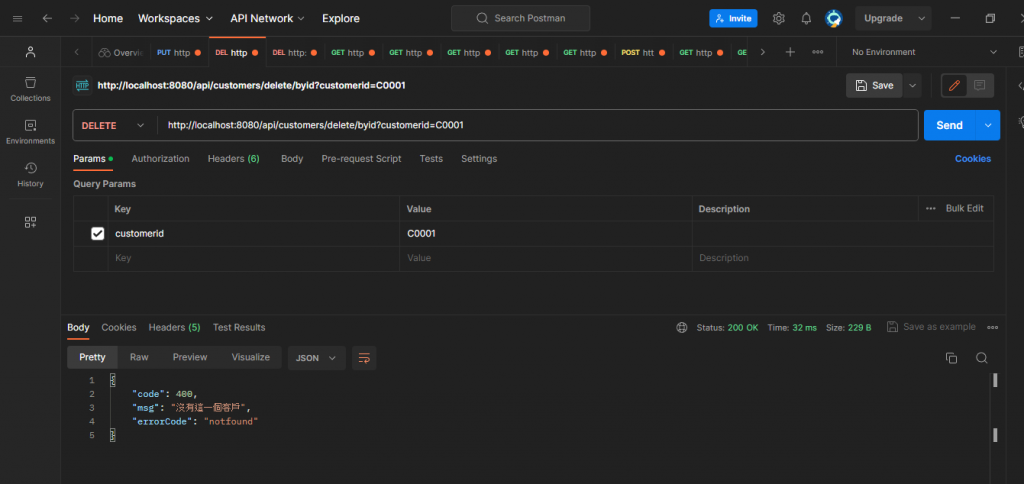Open the user avatar profile menu
The height and width of the screenshot is (484, 1024).
click(x=834, y=18)
